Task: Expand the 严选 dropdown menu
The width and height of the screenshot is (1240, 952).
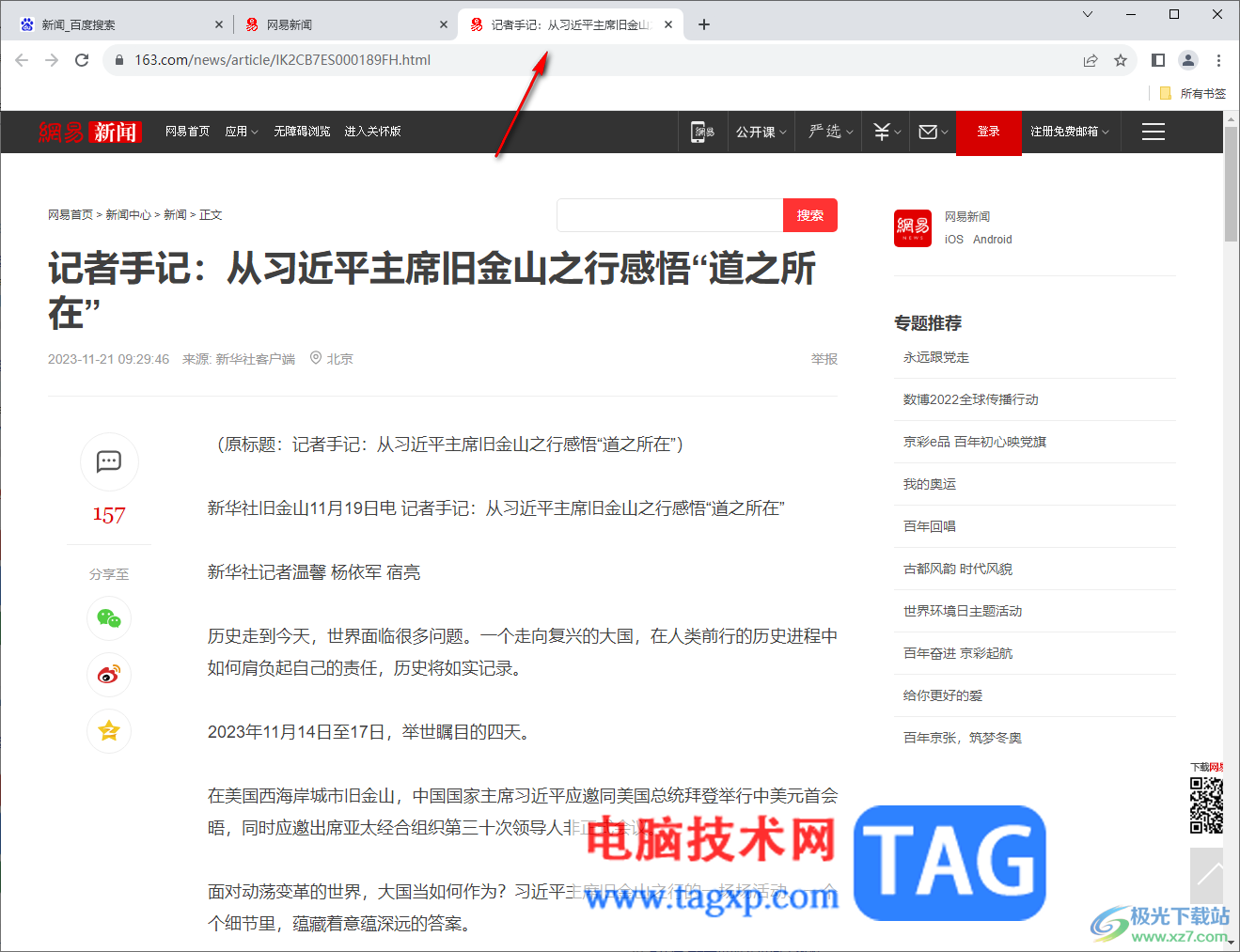Action: pos(827,132)
